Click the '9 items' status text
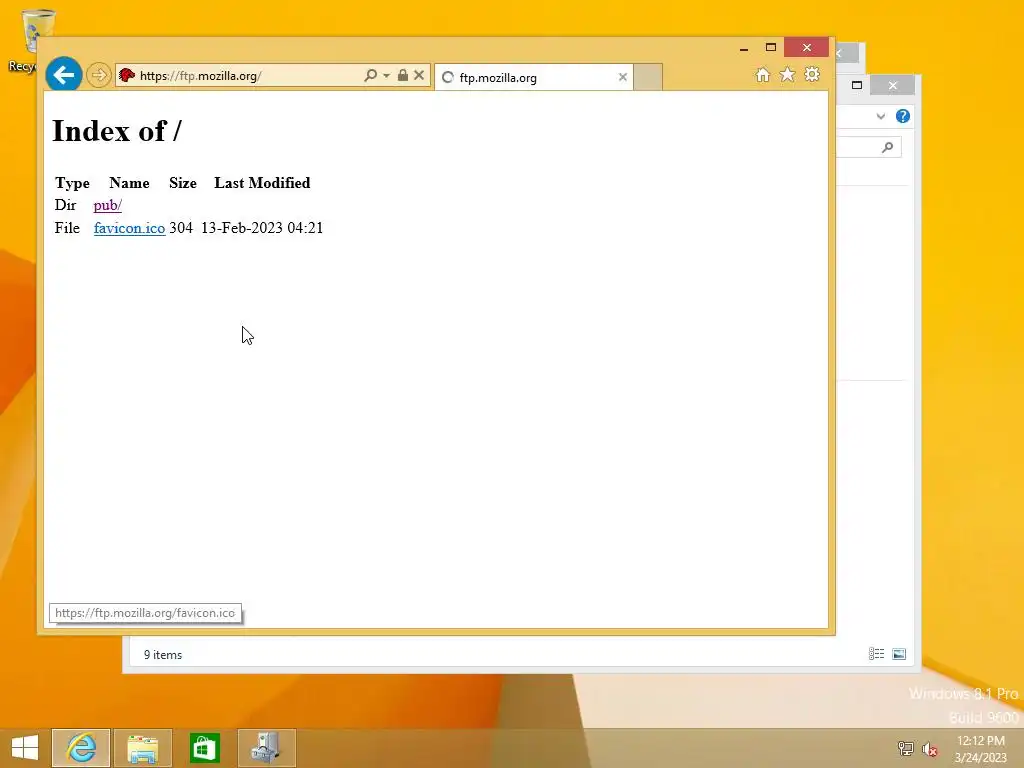The height and width of the screenshot is (768, 1024). coord(163,655)
